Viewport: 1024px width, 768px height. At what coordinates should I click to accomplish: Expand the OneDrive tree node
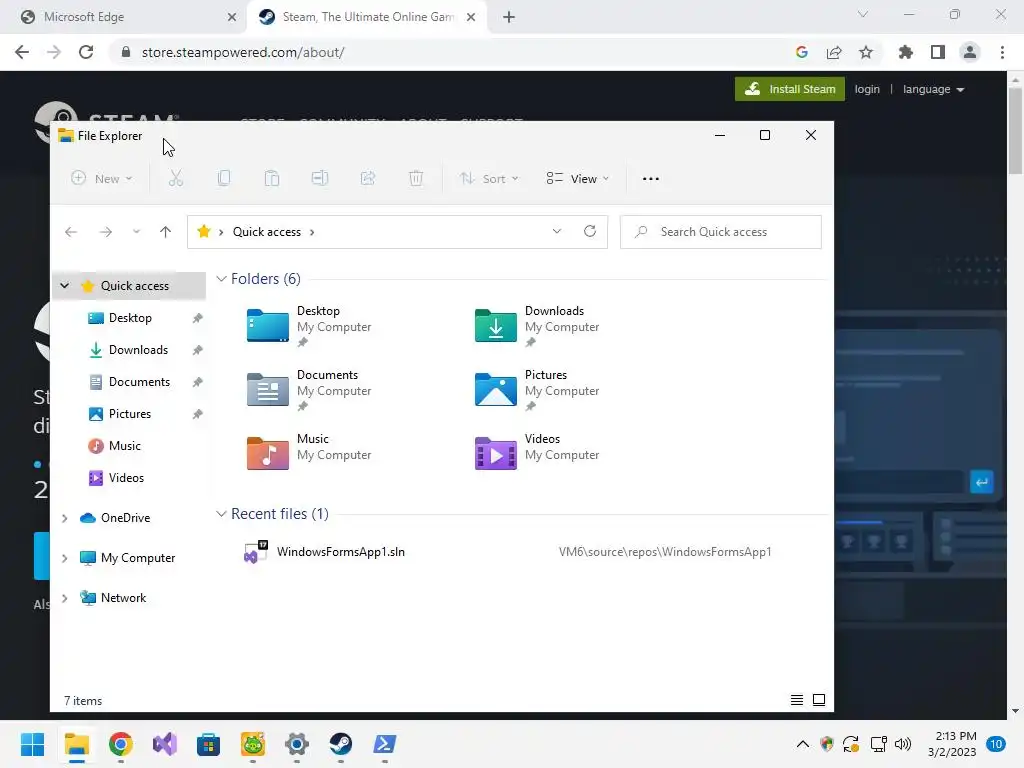(65, 518)
